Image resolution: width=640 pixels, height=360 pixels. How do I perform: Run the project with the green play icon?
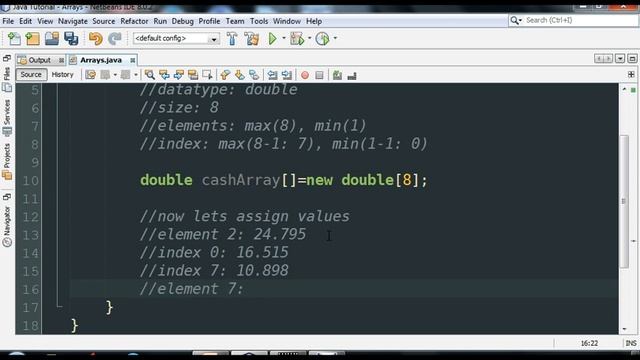click(x=273, y=38)
